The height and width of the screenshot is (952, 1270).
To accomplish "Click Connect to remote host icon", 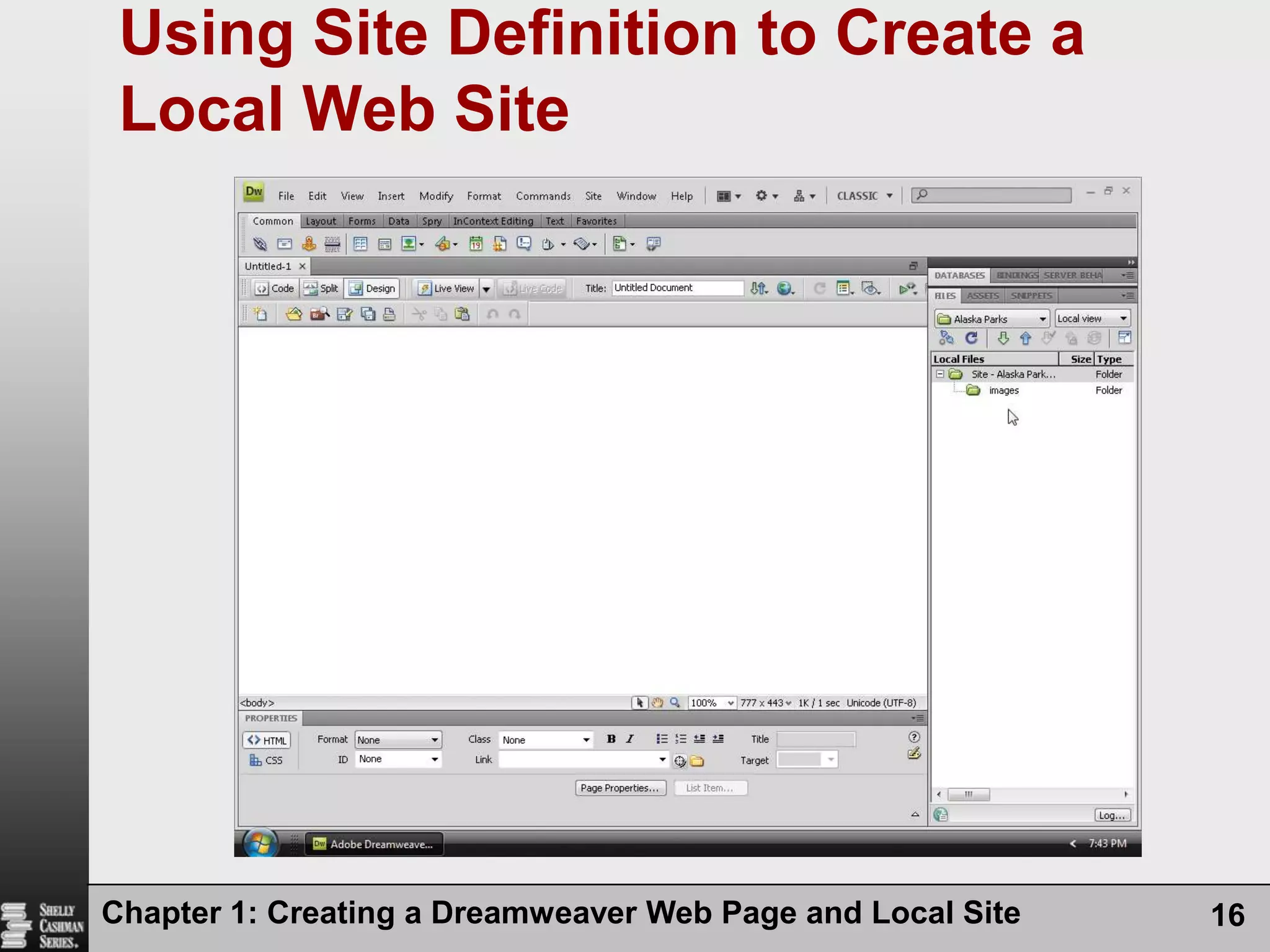I will point(946,338).
